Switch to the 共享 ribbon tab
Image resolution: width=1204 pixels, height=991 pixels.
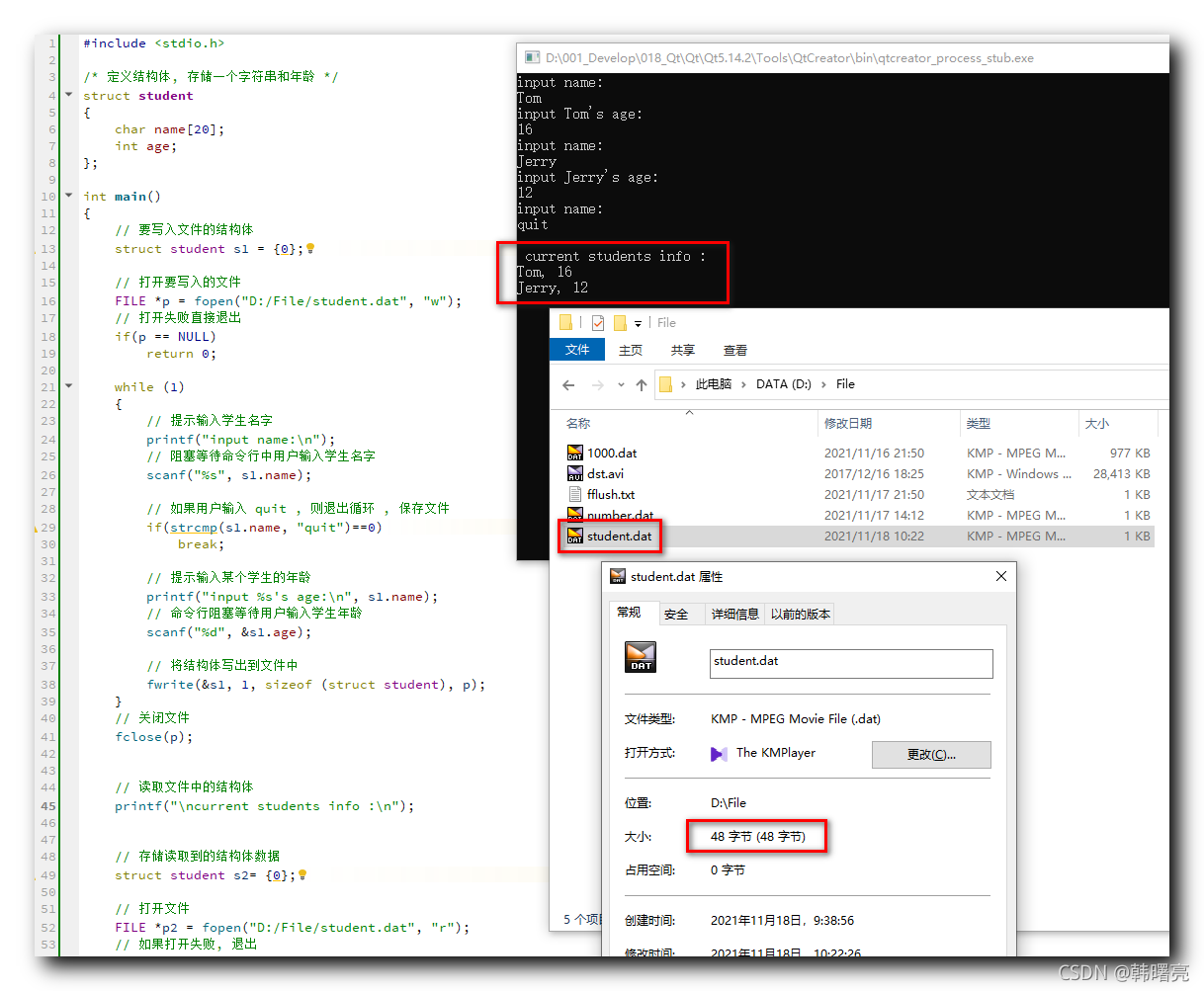682,350
